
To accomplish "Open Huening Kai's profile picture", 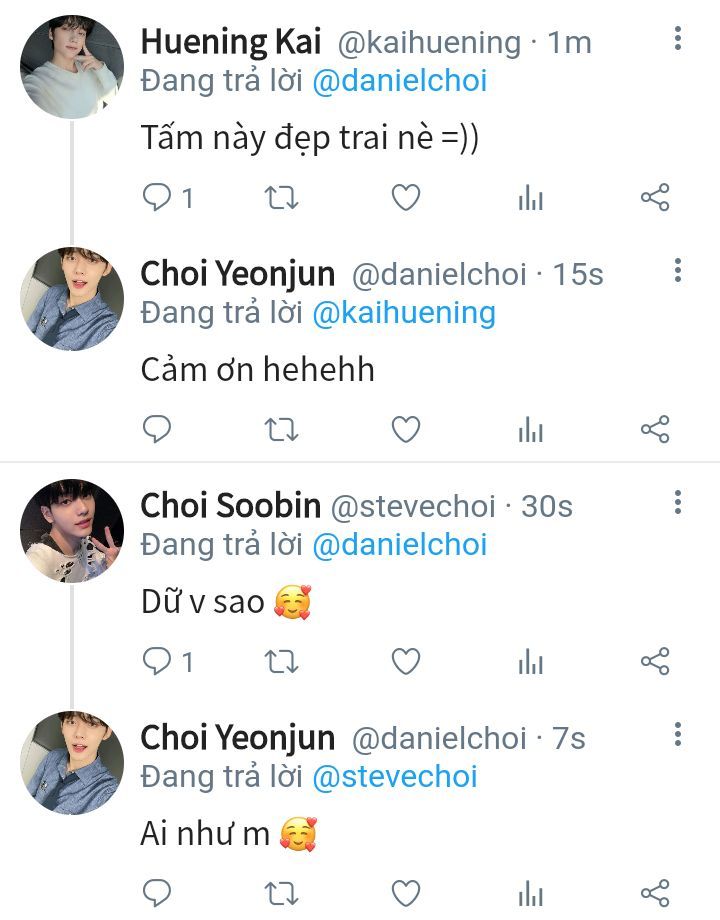I will click(x=72, y=67).
